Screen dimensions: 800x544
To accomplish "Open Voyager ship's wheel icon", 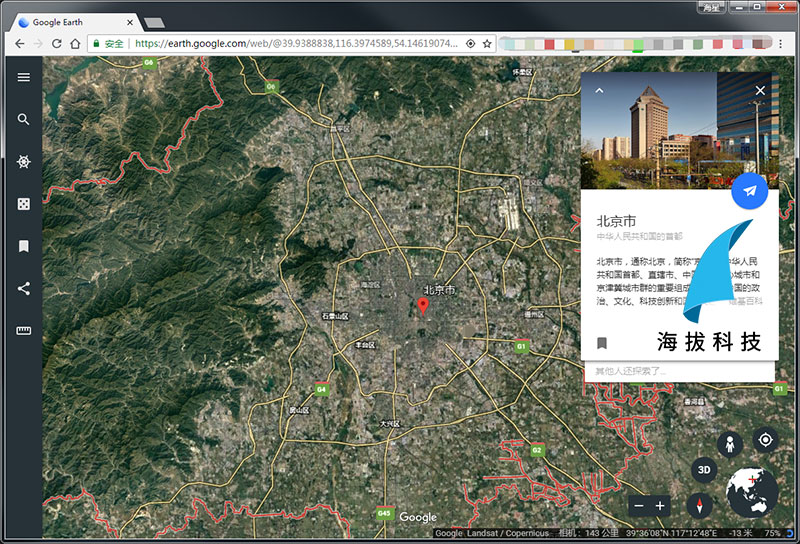I will pyautogui.click(x=23, y=162).
